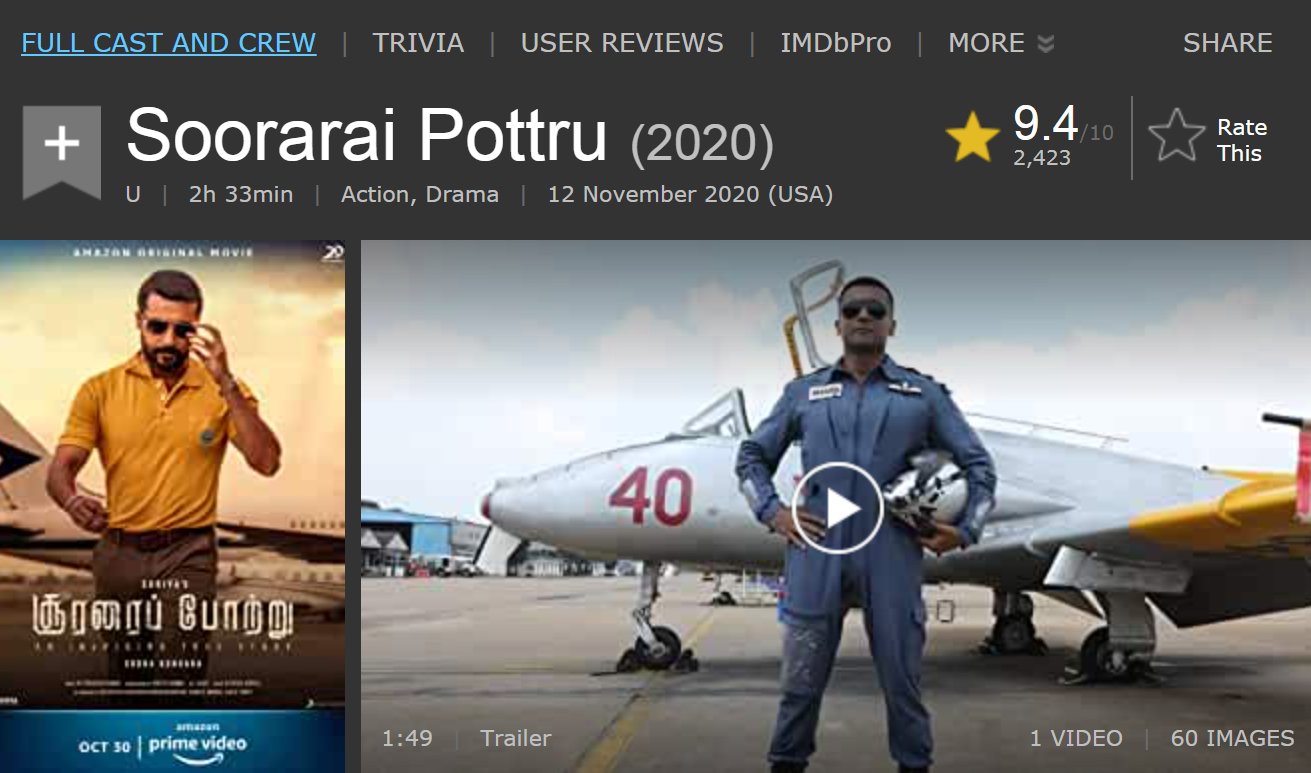1311x773 pixels.
Task: Click the U certificate rating
Action: click(x=133, y=195)
